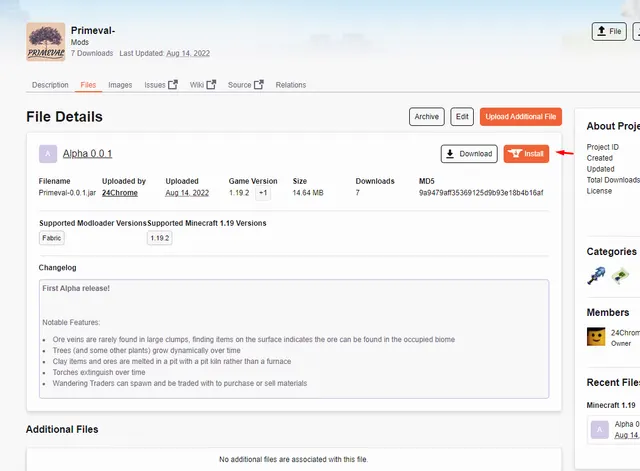The image size is (640, 471).
Task: Select the MD5 hash value text
Action: click(481, 193)
